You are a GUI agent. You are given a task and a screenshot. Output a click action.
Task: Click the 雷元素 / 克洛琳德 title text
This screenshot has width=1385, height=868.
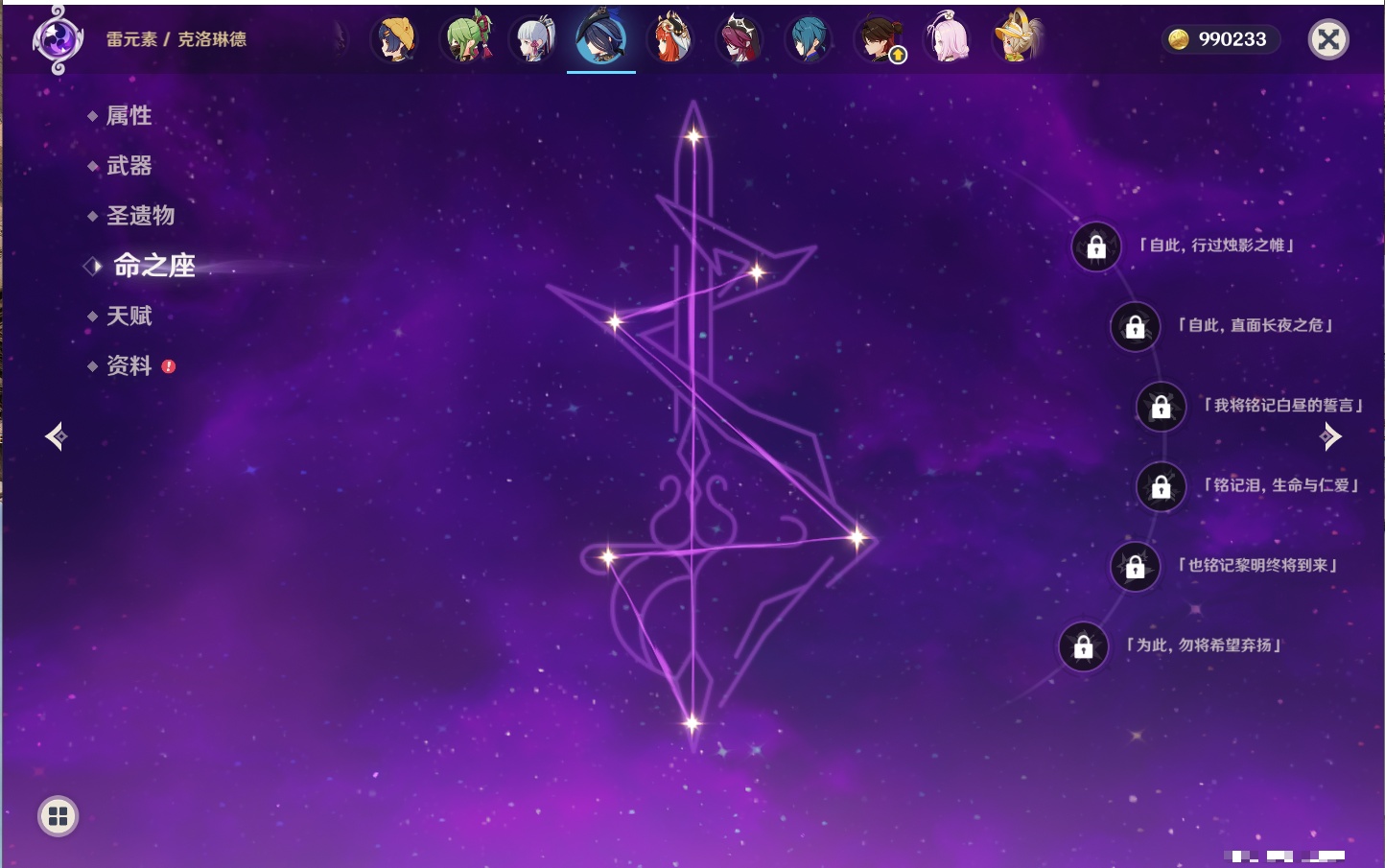point(176,39)
